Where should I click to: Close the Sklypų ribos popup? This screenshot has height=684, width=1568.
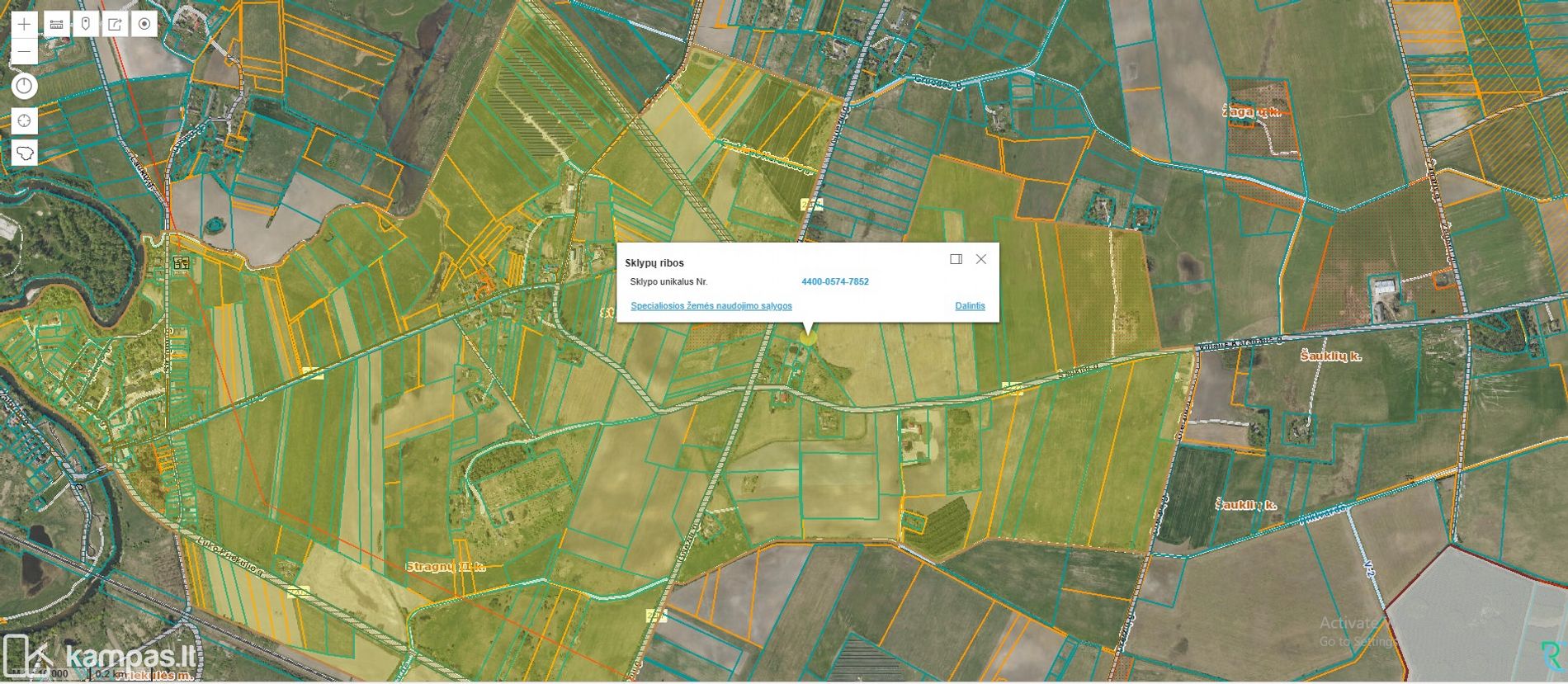coord(981,259)
